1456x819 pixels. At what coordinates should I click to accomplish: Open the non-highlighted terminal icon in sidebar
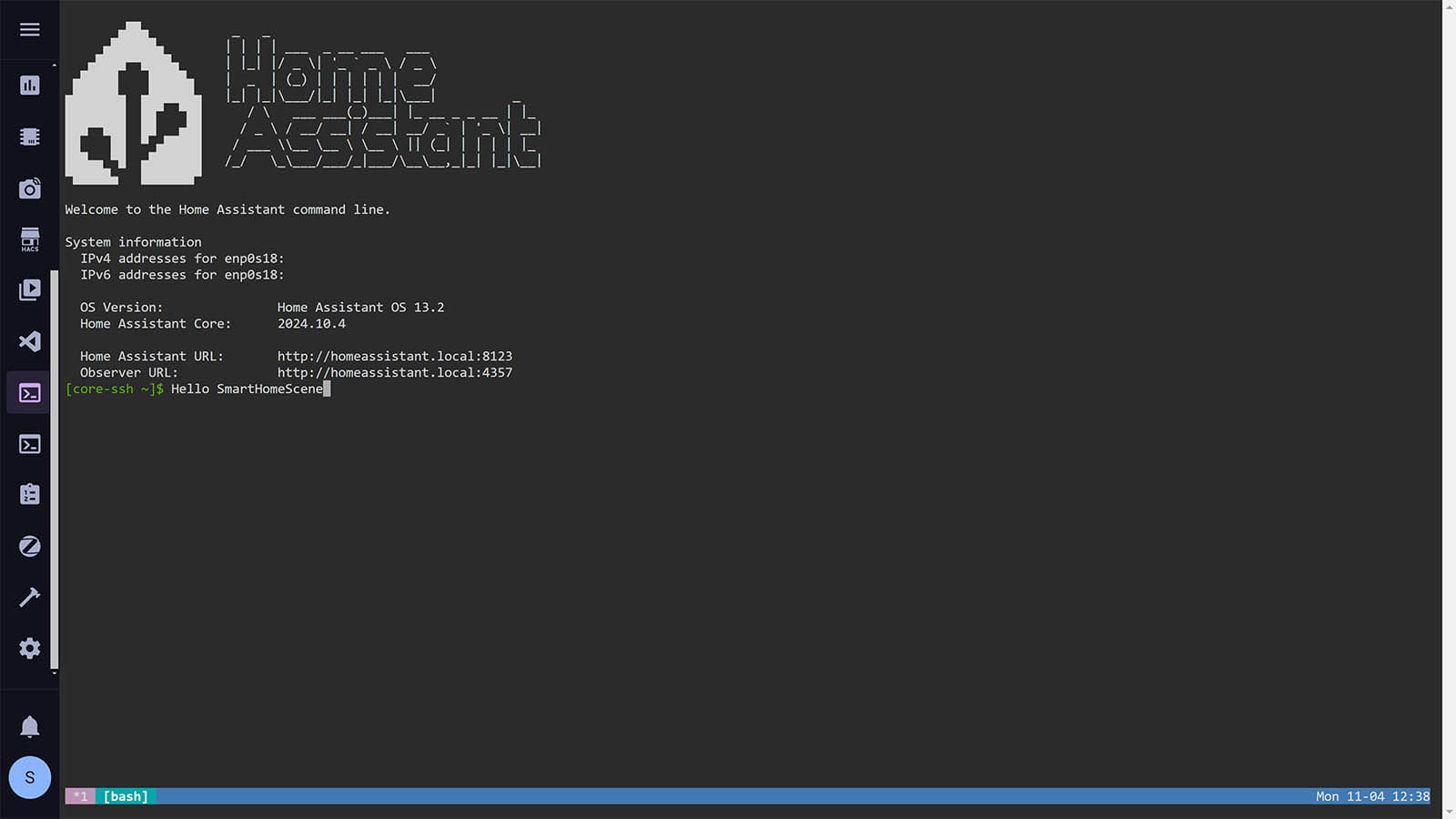[30, 444]
